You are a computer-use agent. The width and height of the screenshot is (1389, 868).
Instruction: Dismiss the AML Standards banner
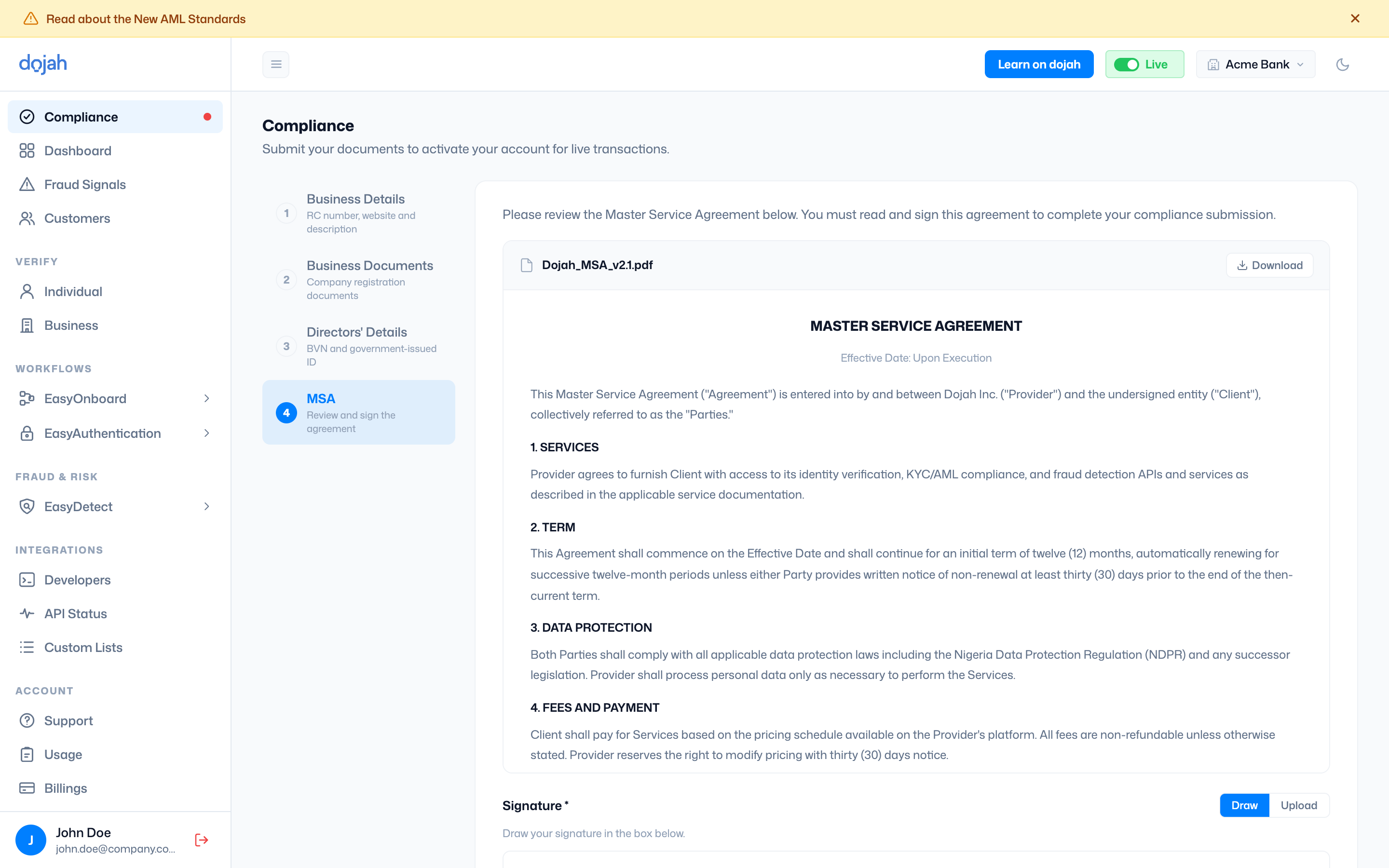1355,18
